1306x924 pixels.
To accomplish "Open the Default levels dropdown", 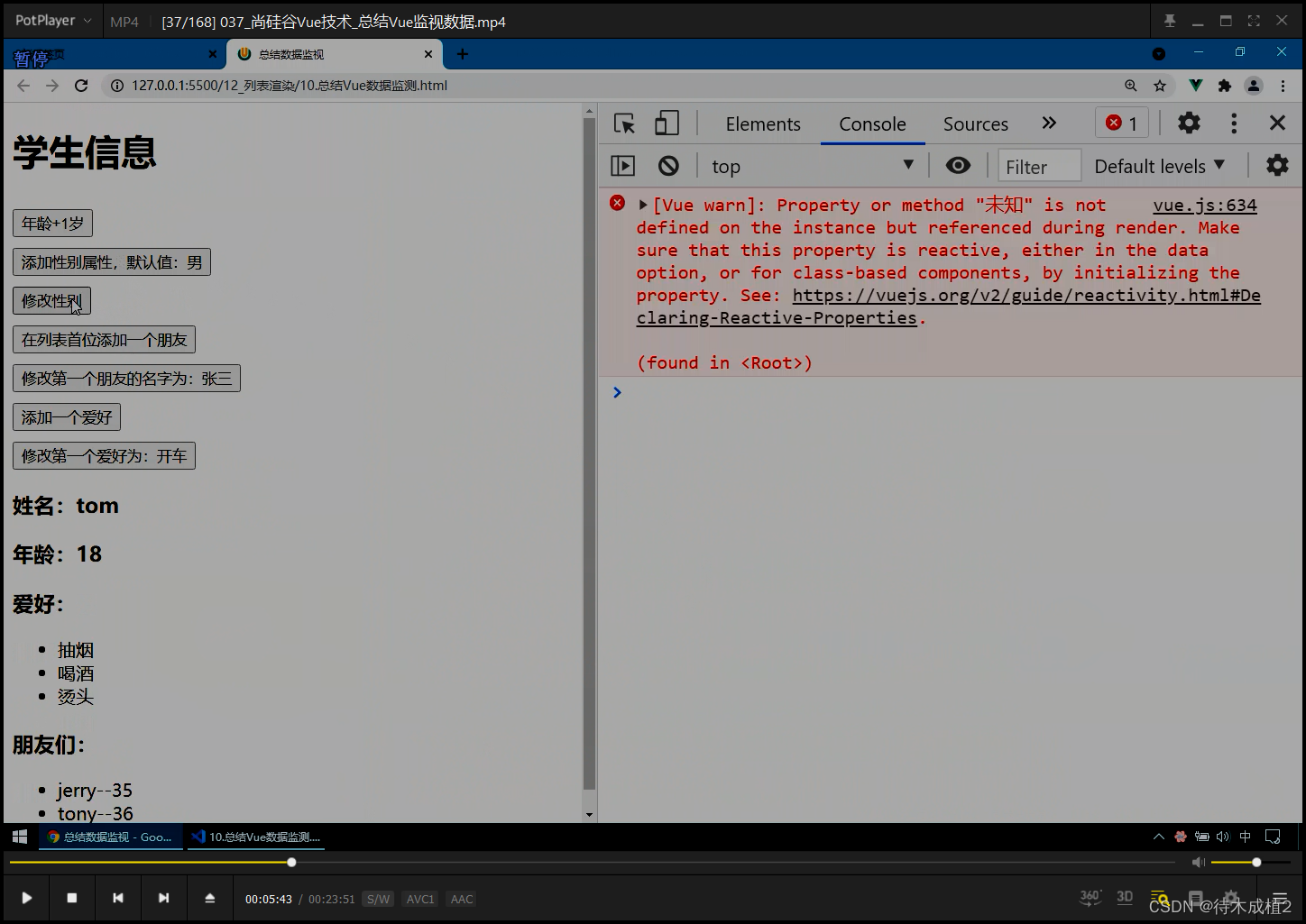I will pos(1160,166).
